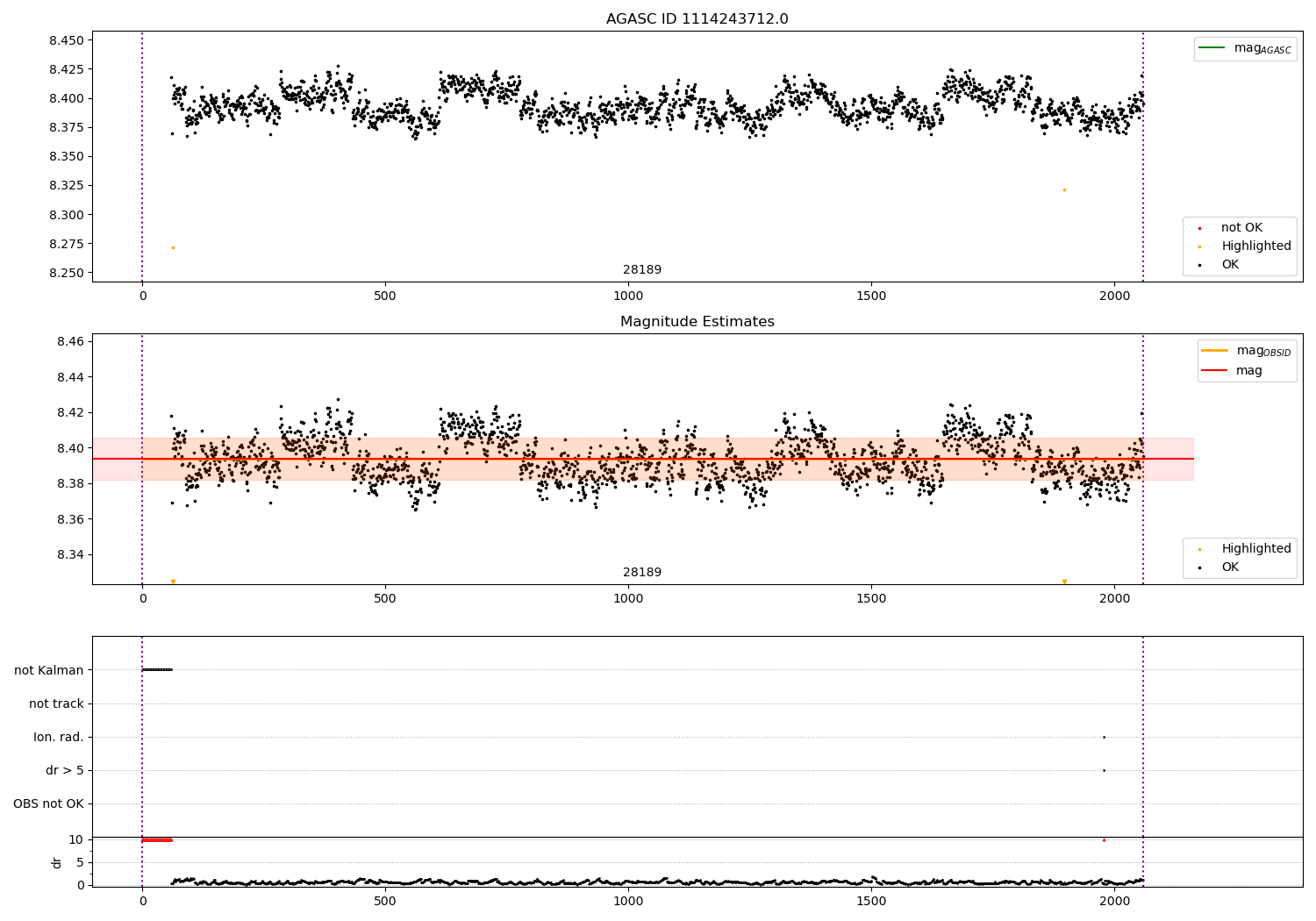Image resolution: width=1316 pixels, height=921 pixels.
Task: Click the green mag AGASC legend entry
Action: (1245, 48)
